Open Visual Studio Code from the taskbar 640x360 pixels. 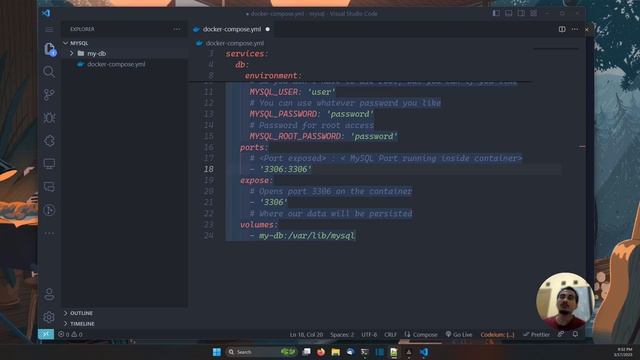424,352
